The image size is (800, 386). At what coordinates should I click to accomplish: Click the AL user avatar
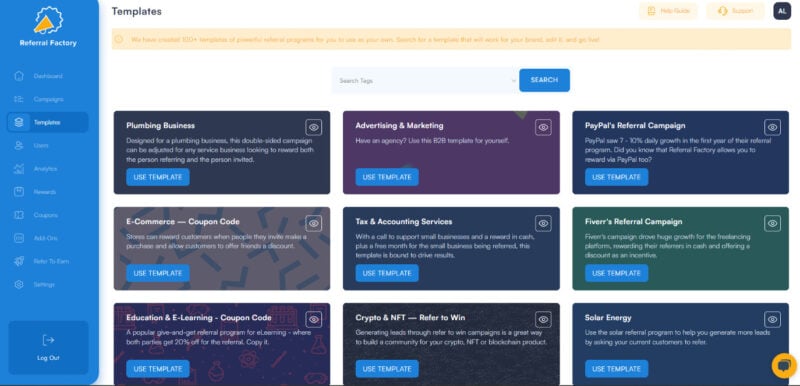coord(782,11)
